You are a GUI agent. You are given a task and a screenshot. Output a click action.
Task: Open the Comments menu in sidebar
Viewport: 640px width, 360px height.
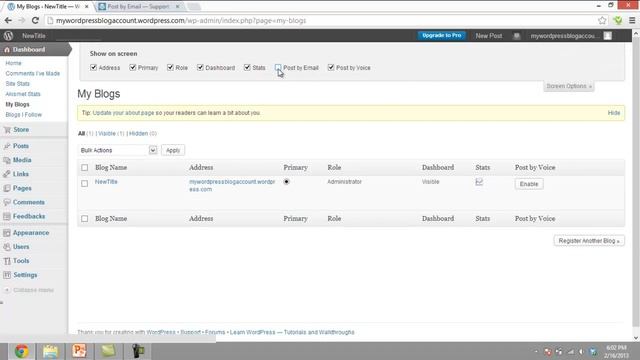(x=28, y=202)
